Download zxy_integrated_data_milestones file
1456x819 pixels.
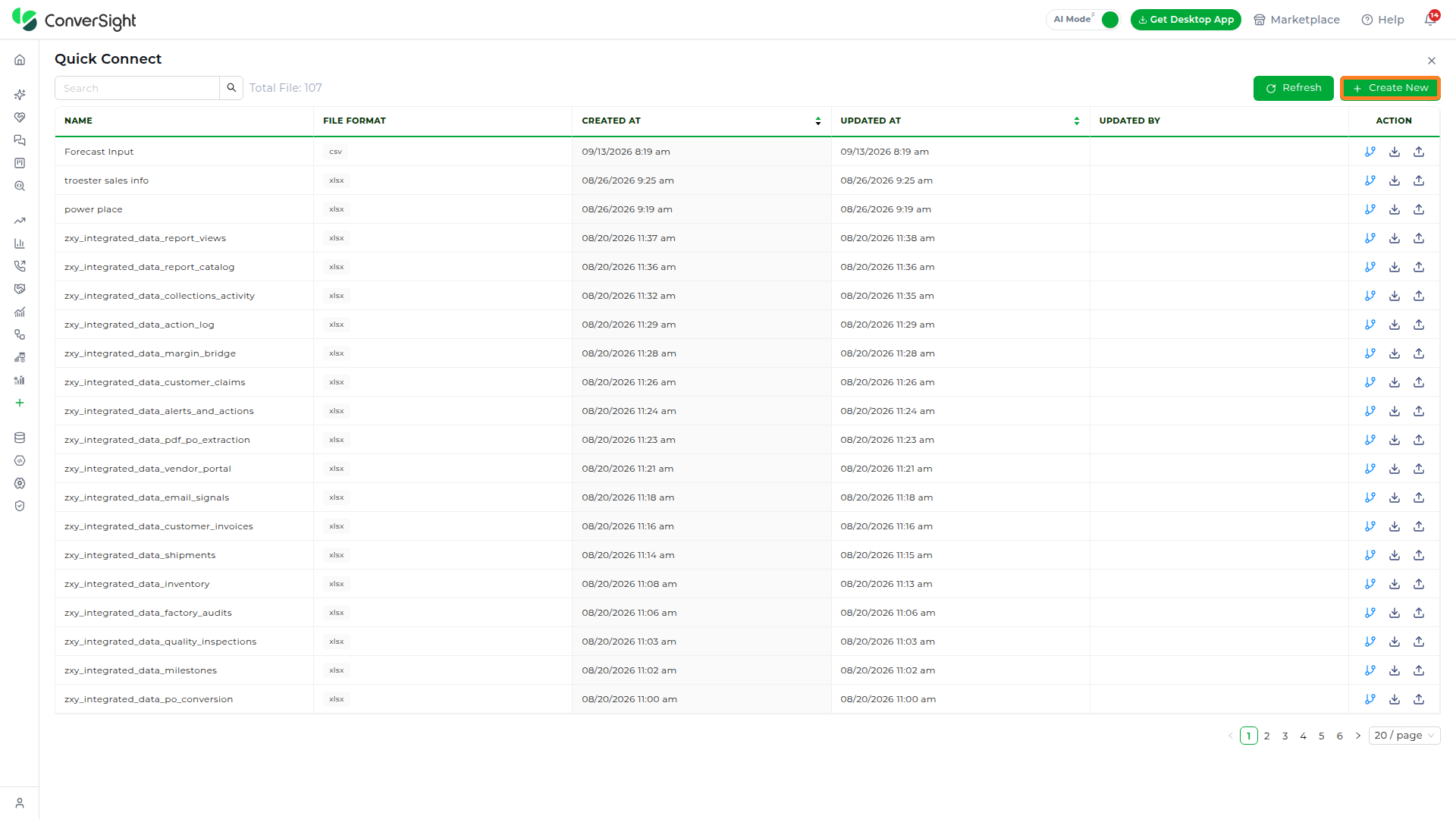(1395, 670)
